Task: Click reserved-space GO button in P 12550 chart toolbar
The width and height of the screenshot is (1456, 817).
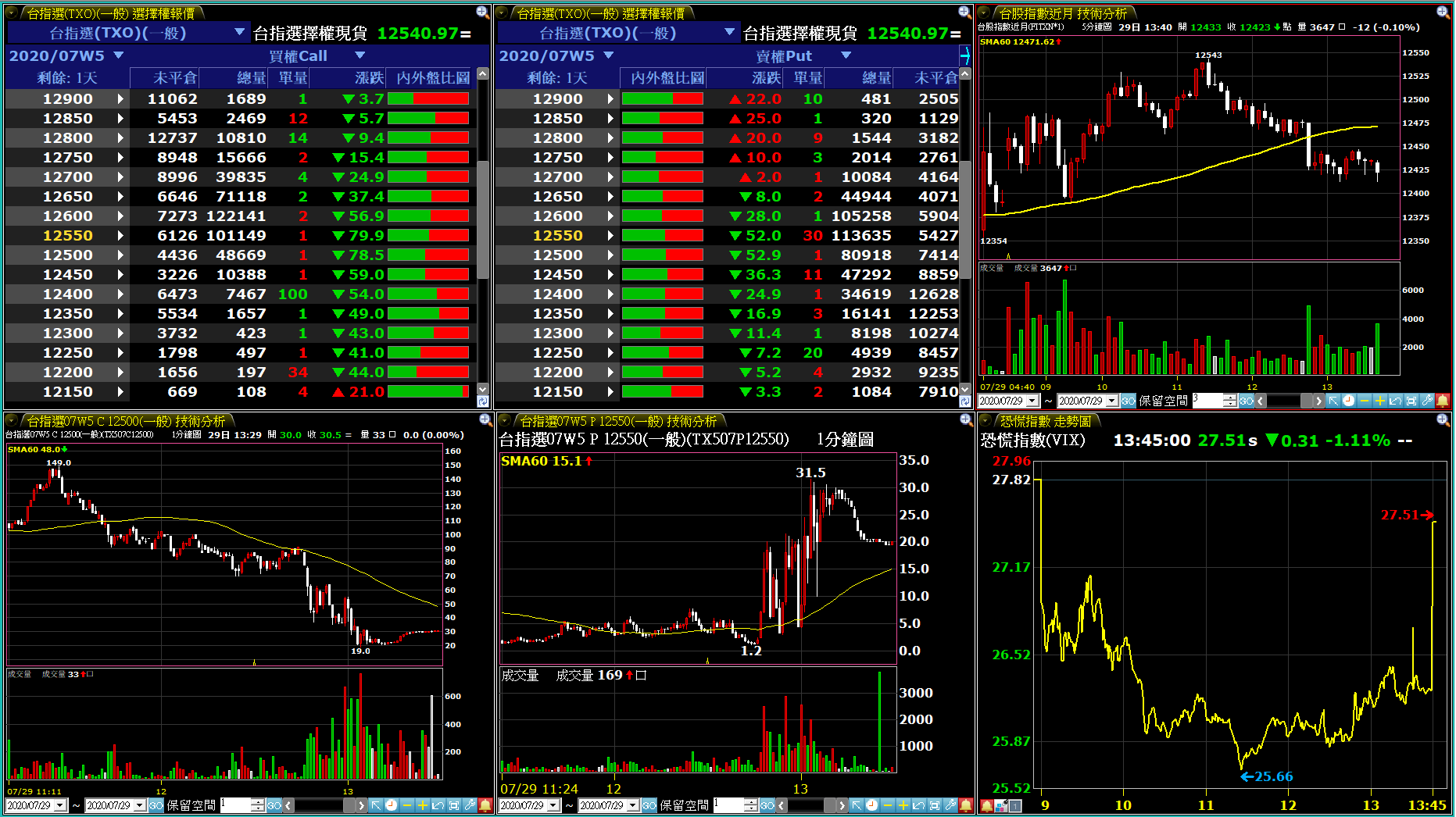Action: [767, 805]
